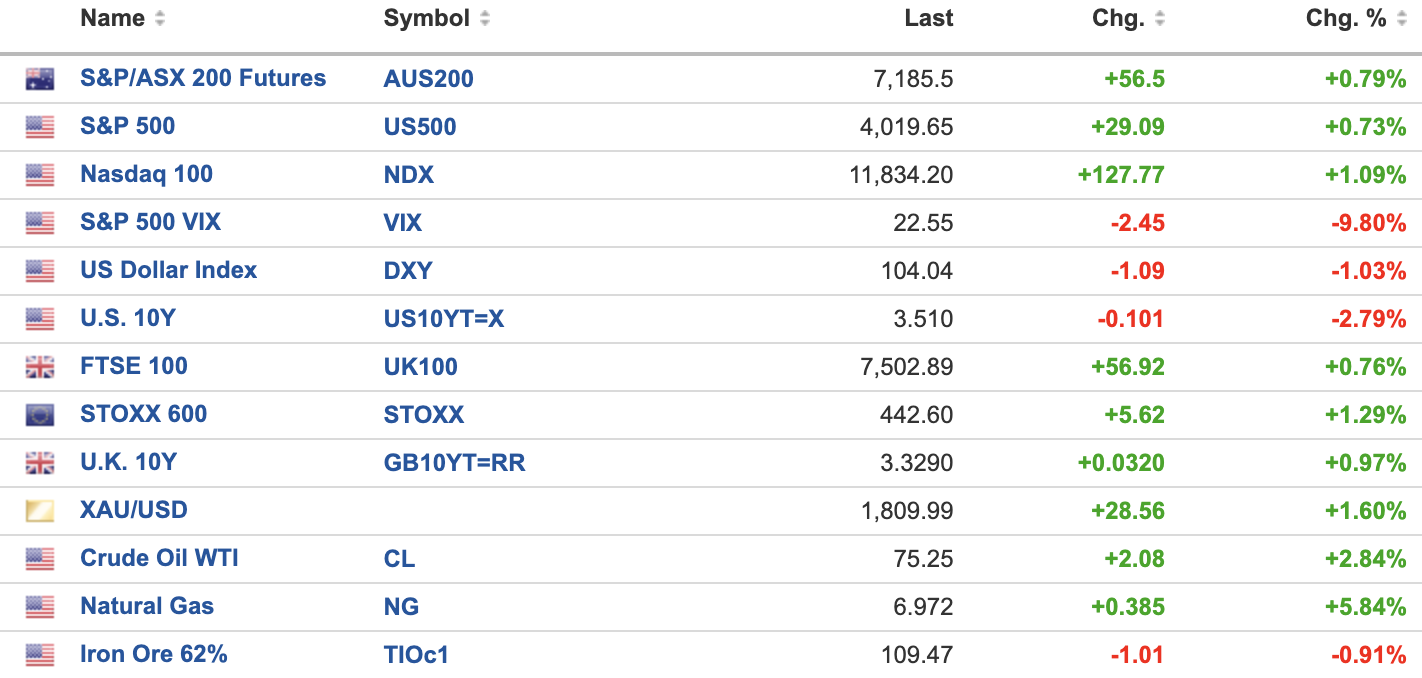Sort the table by Name column arrows
The image size is (1422, 678).
click(160, 19)
